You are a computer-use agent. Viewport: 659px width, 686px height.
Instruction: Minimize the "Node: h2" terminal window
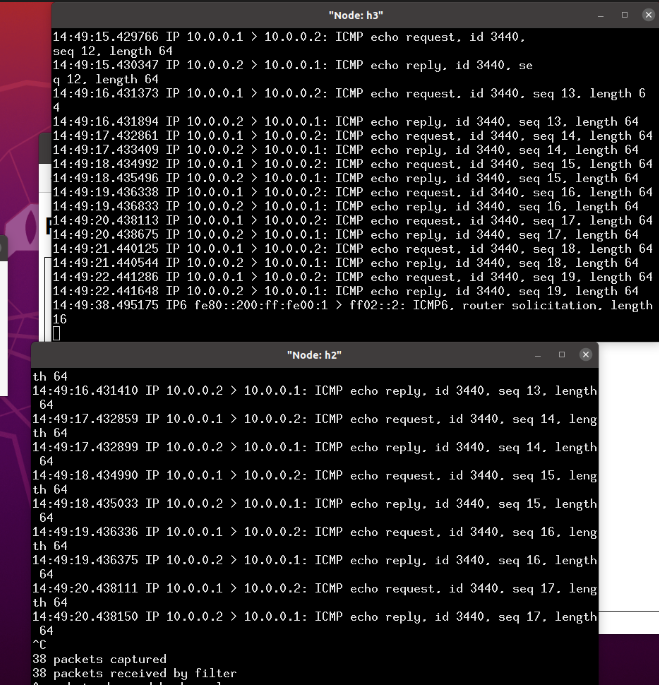click(x=538, y=355)
